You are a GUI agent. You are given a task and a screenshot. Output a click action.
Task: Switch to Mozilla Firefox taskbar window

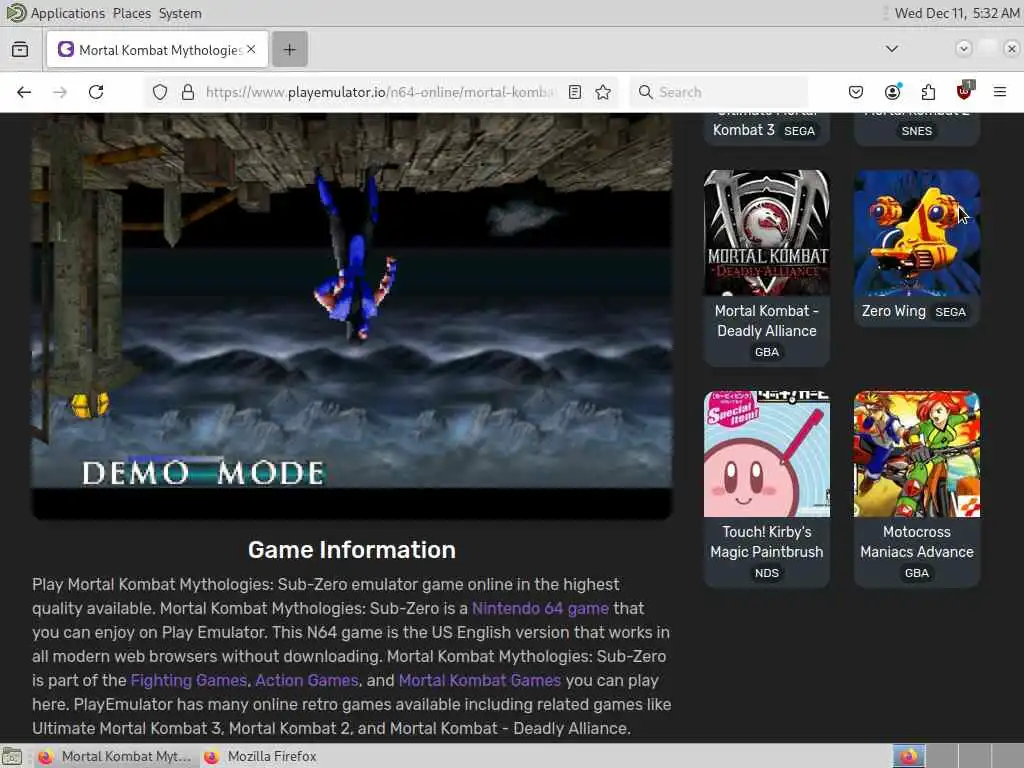[261, 756]
